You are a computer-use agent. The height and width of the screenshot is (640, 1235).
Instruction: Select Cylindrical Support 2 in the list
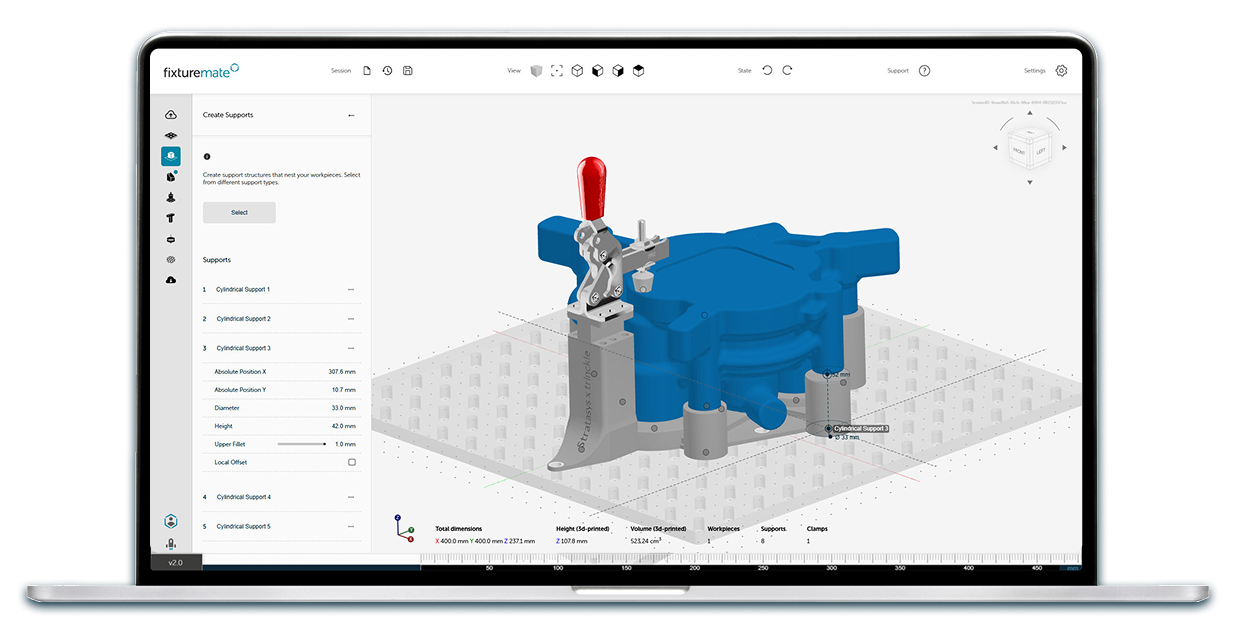coord(243,319)
